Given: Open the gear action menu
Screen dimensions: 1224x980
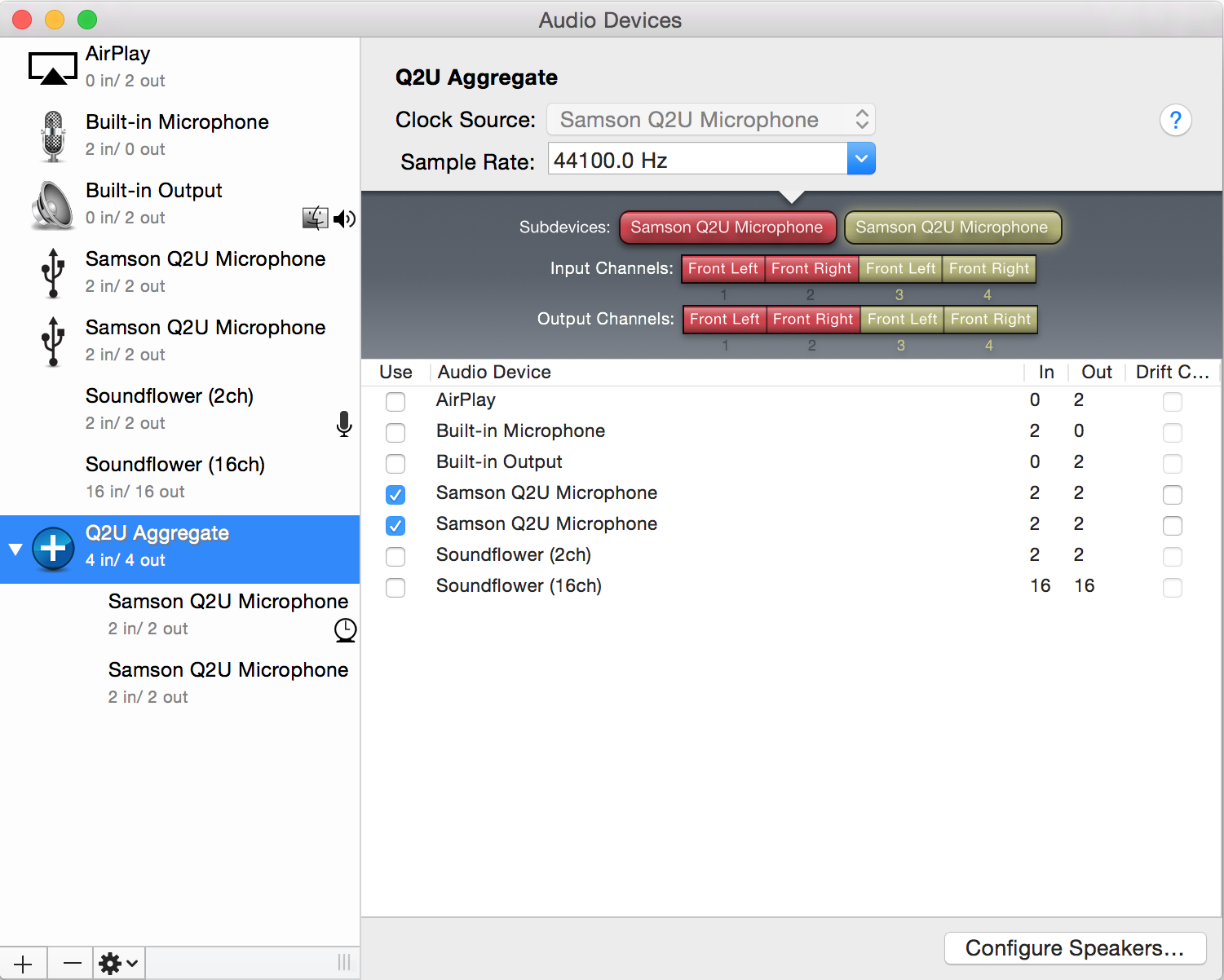Looking at the screenshot, I should pyautogui.click(x=118, y=964).
